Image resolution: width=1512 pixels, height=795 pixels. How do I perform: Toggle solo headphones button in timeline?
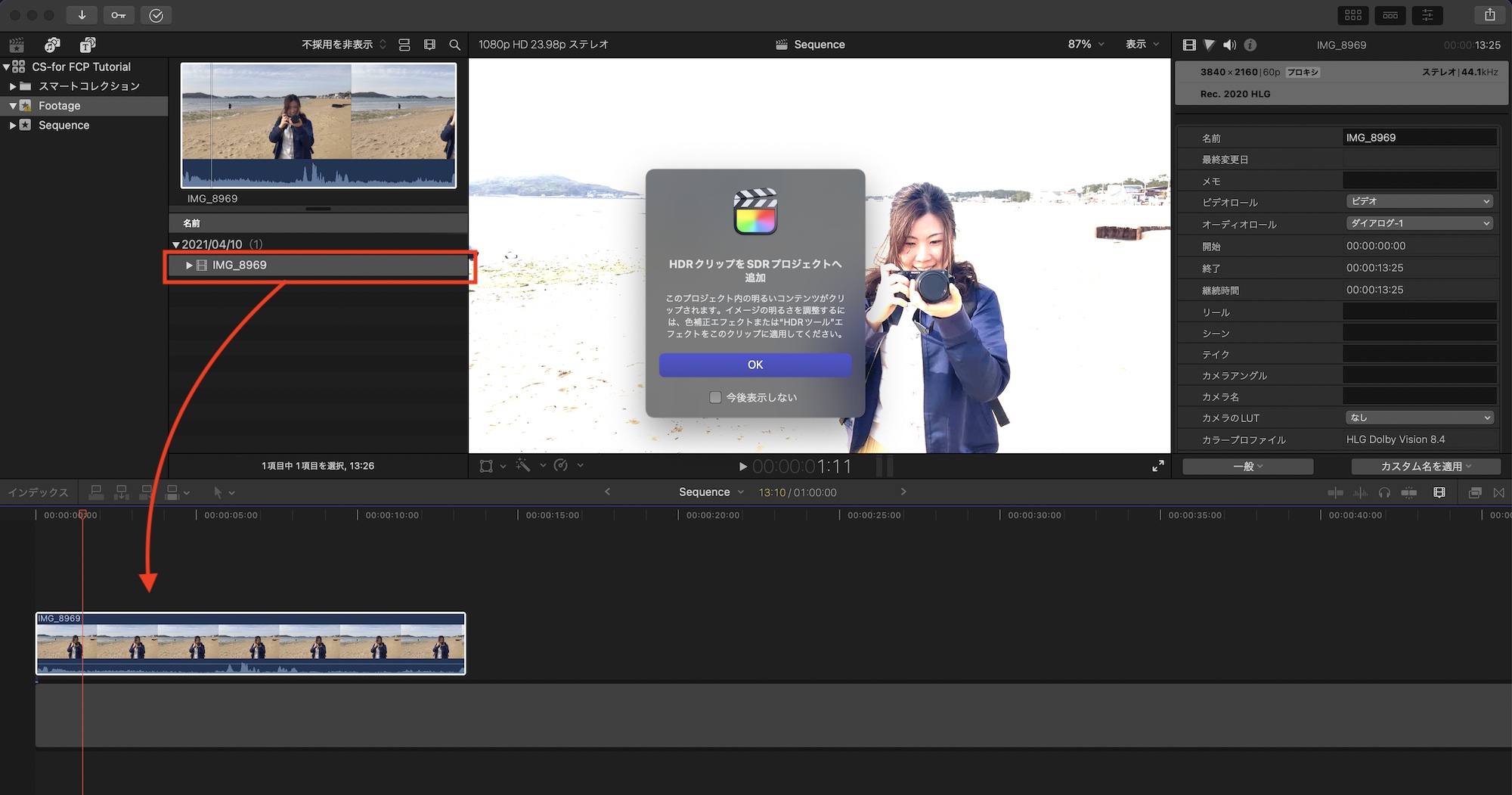pyautogui.click(x=1384, y=492)
